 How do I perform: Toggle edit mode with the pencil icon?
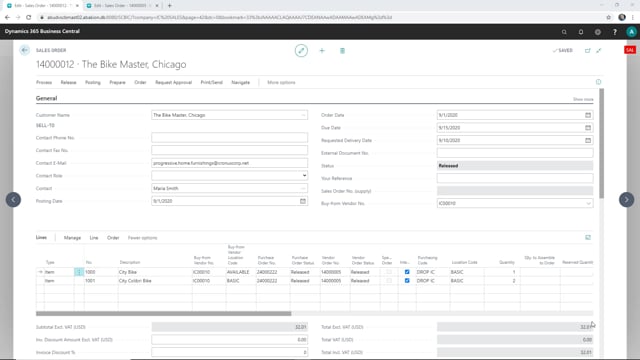click(x=301, y=51)
